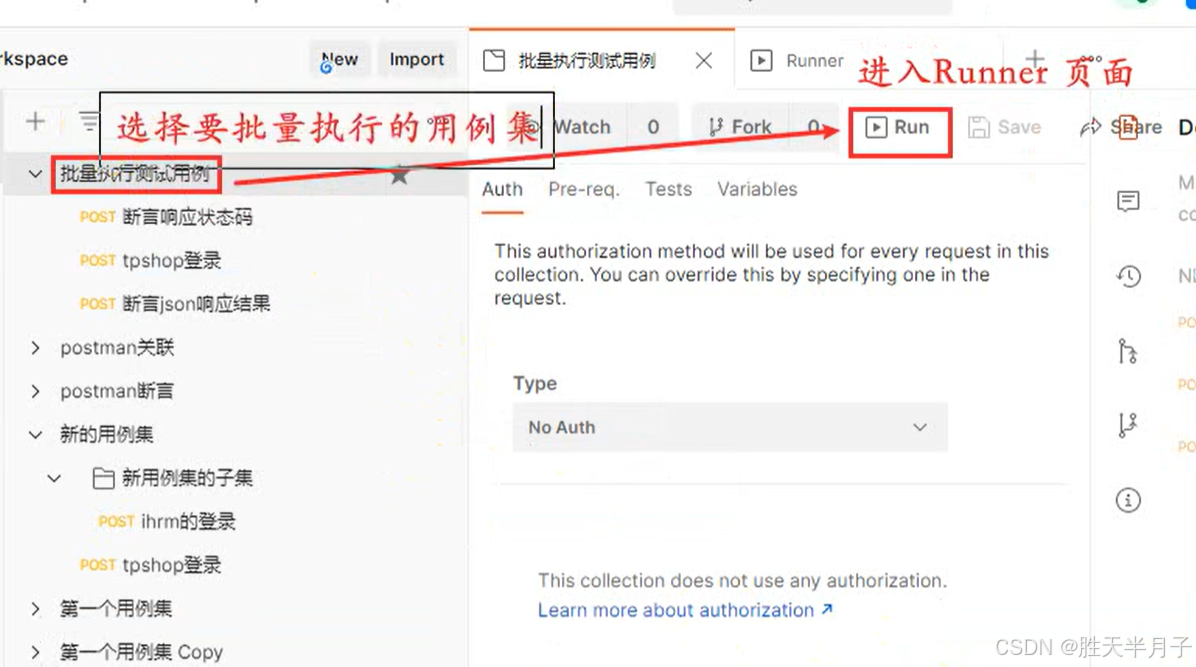Collapse the 新用例集的子集 folder
The width and height of the screenshot is (1196, 667).
[x=53, y=478]
